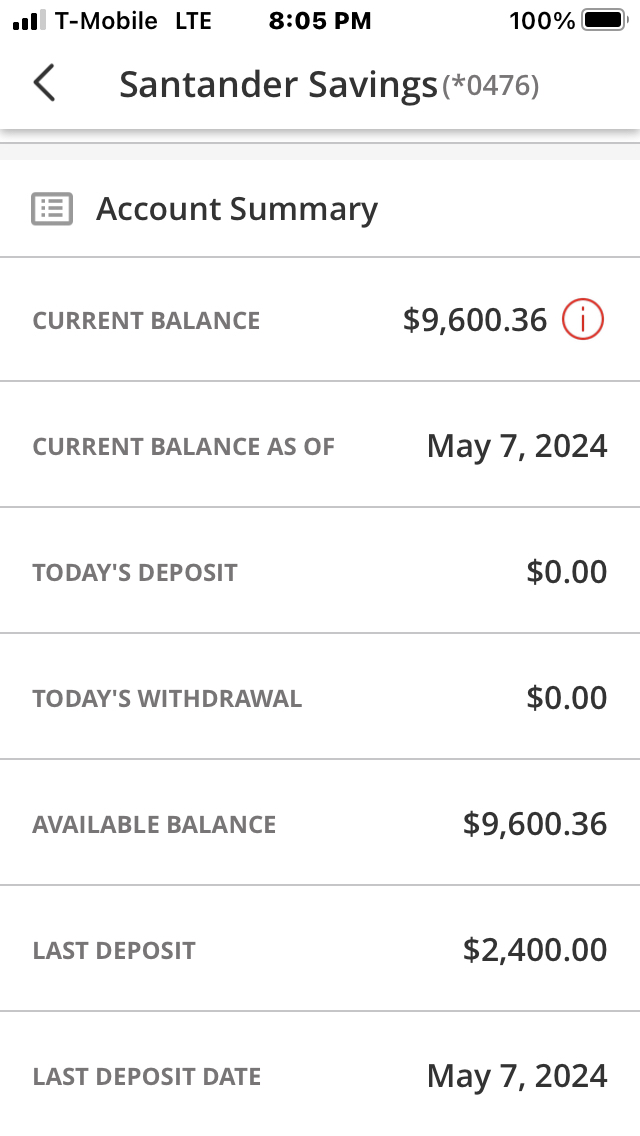Tap the Today's Deposit $0.00 amount
The width and height of the screenshot is (640, 1136).
point(566,572)
